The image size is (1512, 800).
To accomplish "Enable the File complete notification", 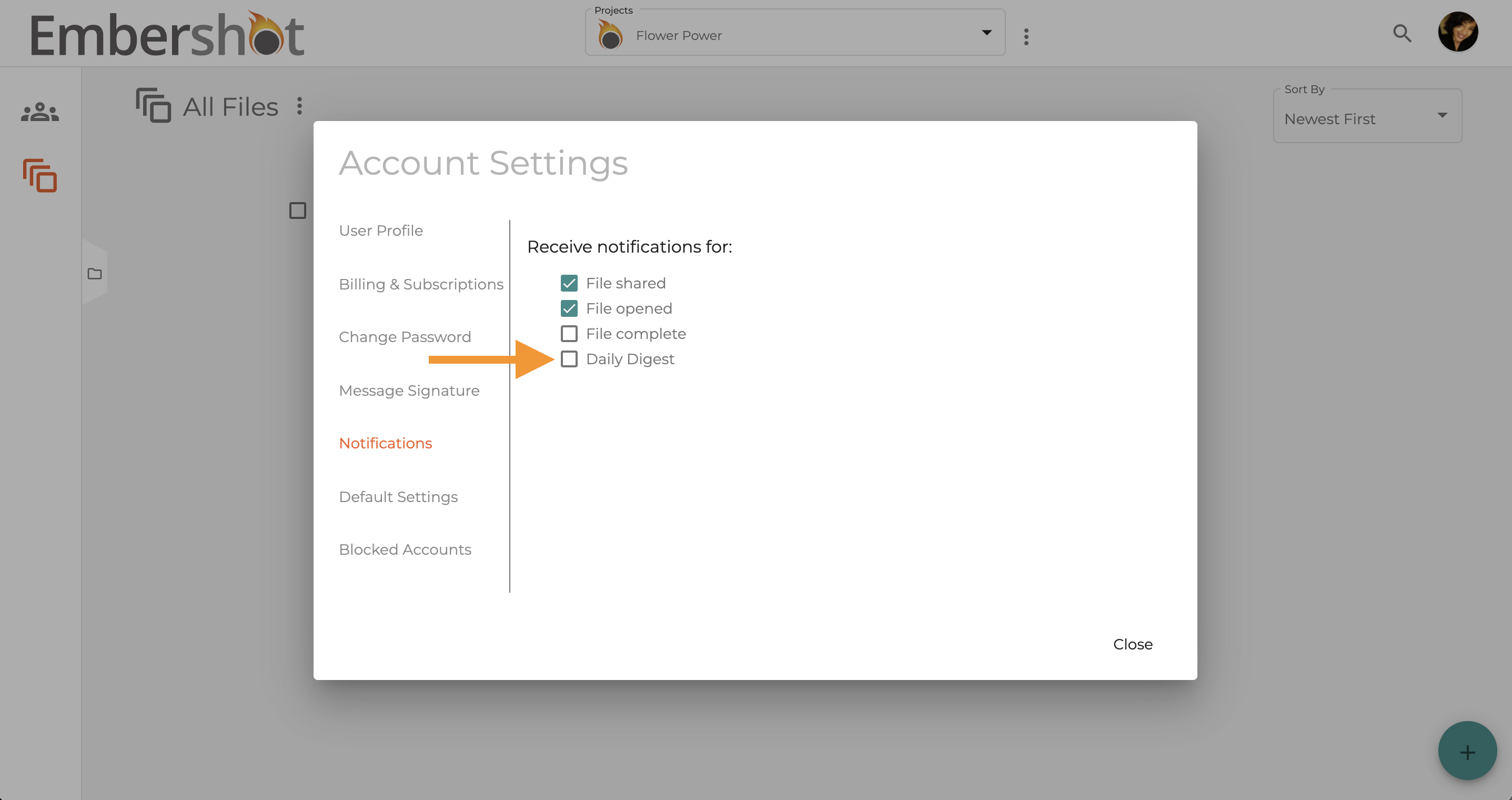I will (569, 334).
